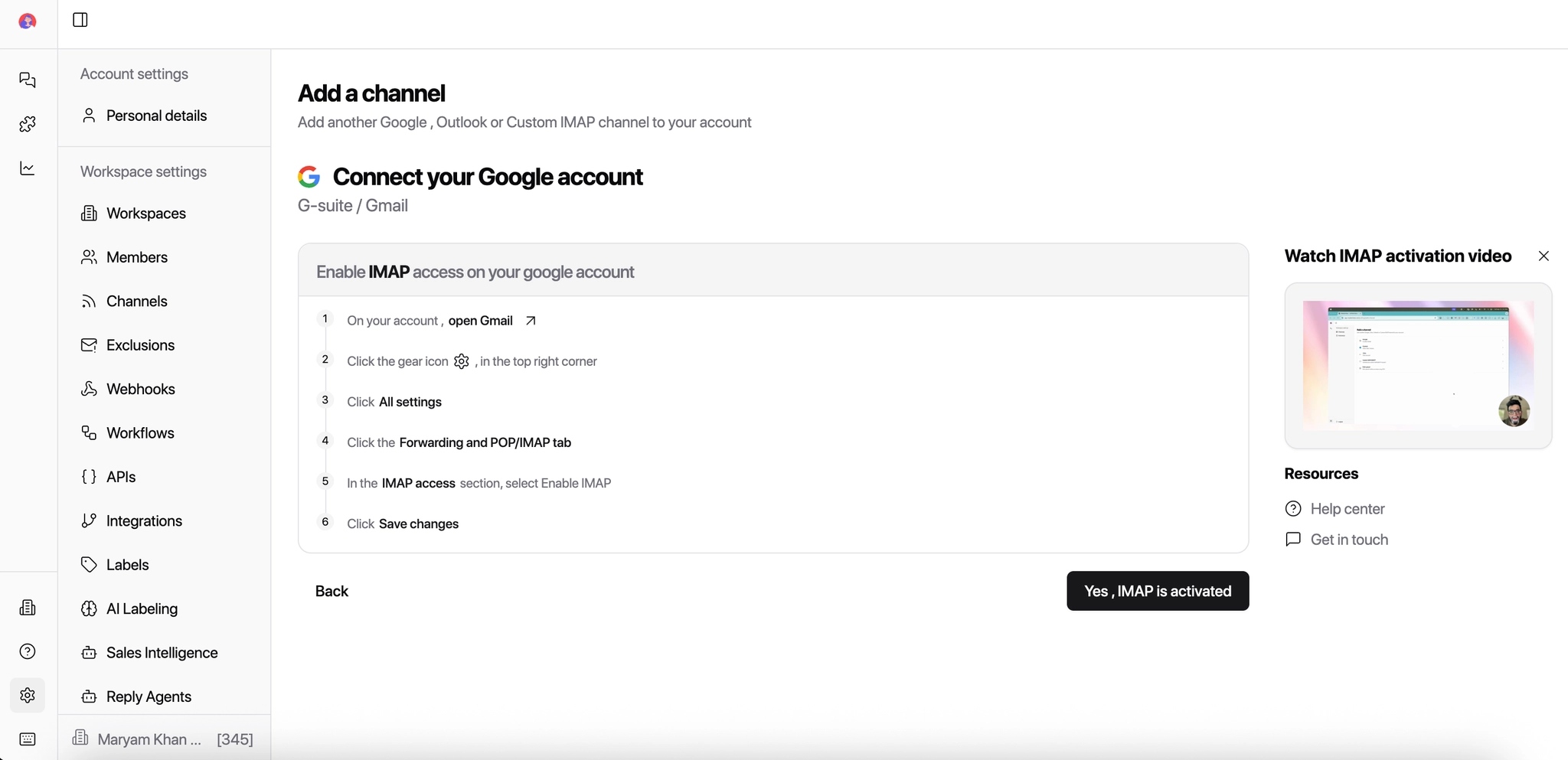This screenshot has width=1568, height=760.
Task: Select the Webhooks settings icon
Action: (90, 389)
